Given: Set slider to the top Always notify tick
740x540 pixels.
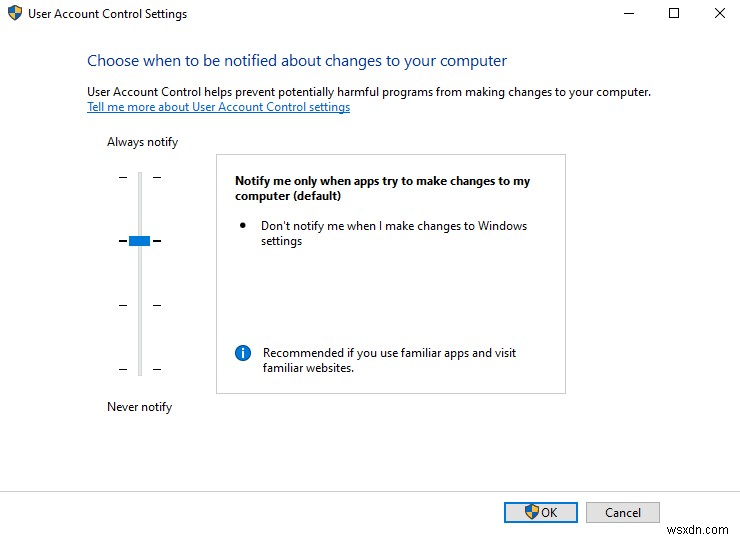Looking at the screenshot, I should tap(140, 177).
